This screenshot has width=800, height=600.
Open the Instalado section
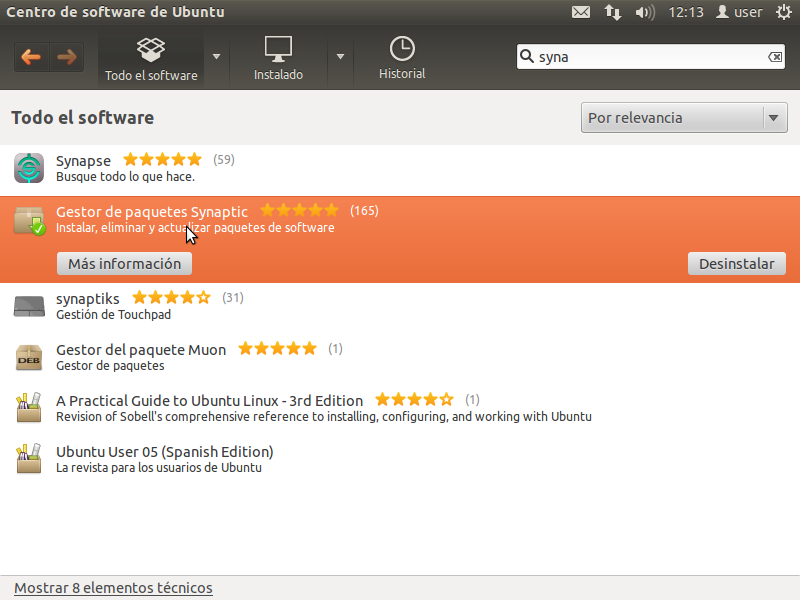[278, 59]
